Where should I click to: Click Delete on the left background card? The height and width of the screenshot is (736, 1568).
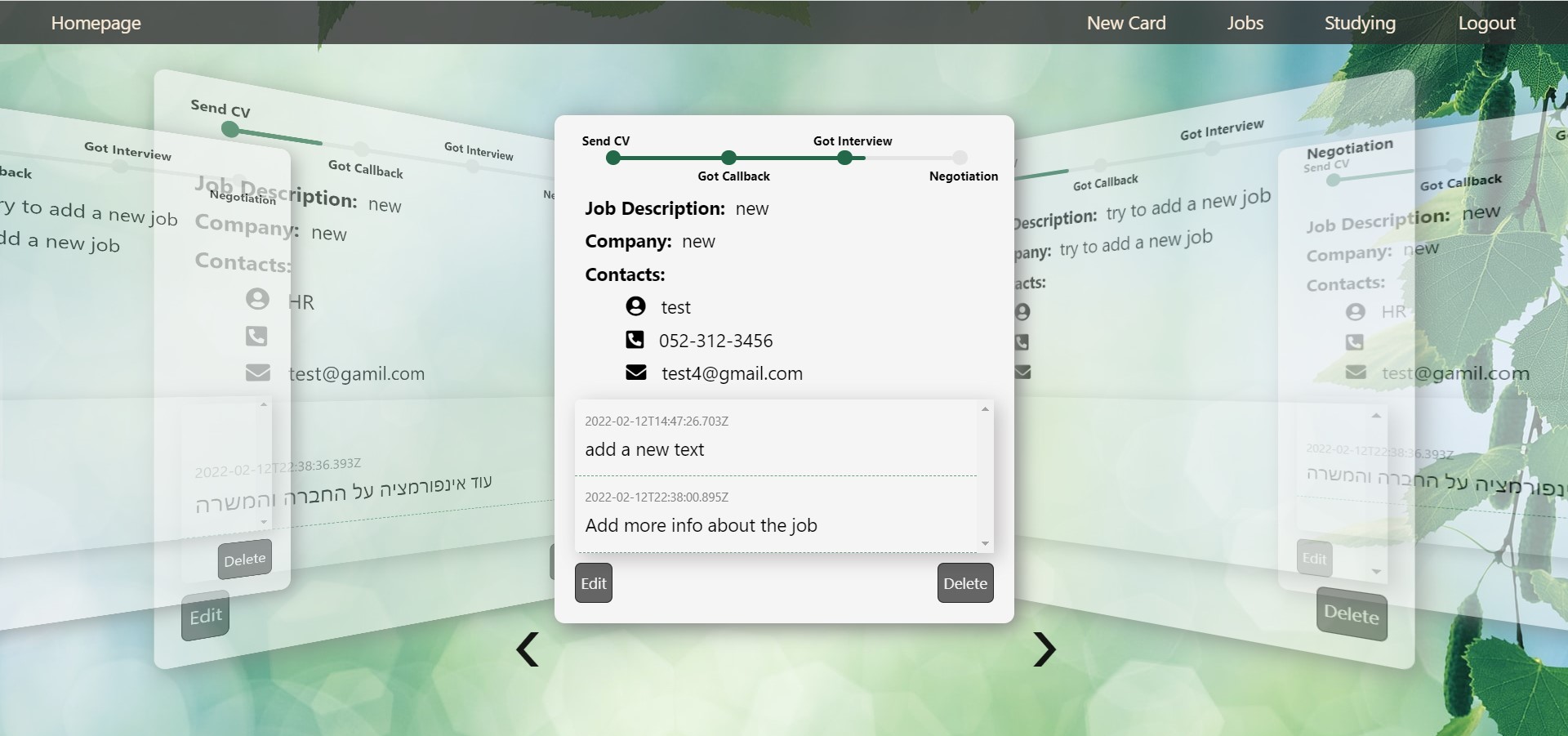[245, 560]
